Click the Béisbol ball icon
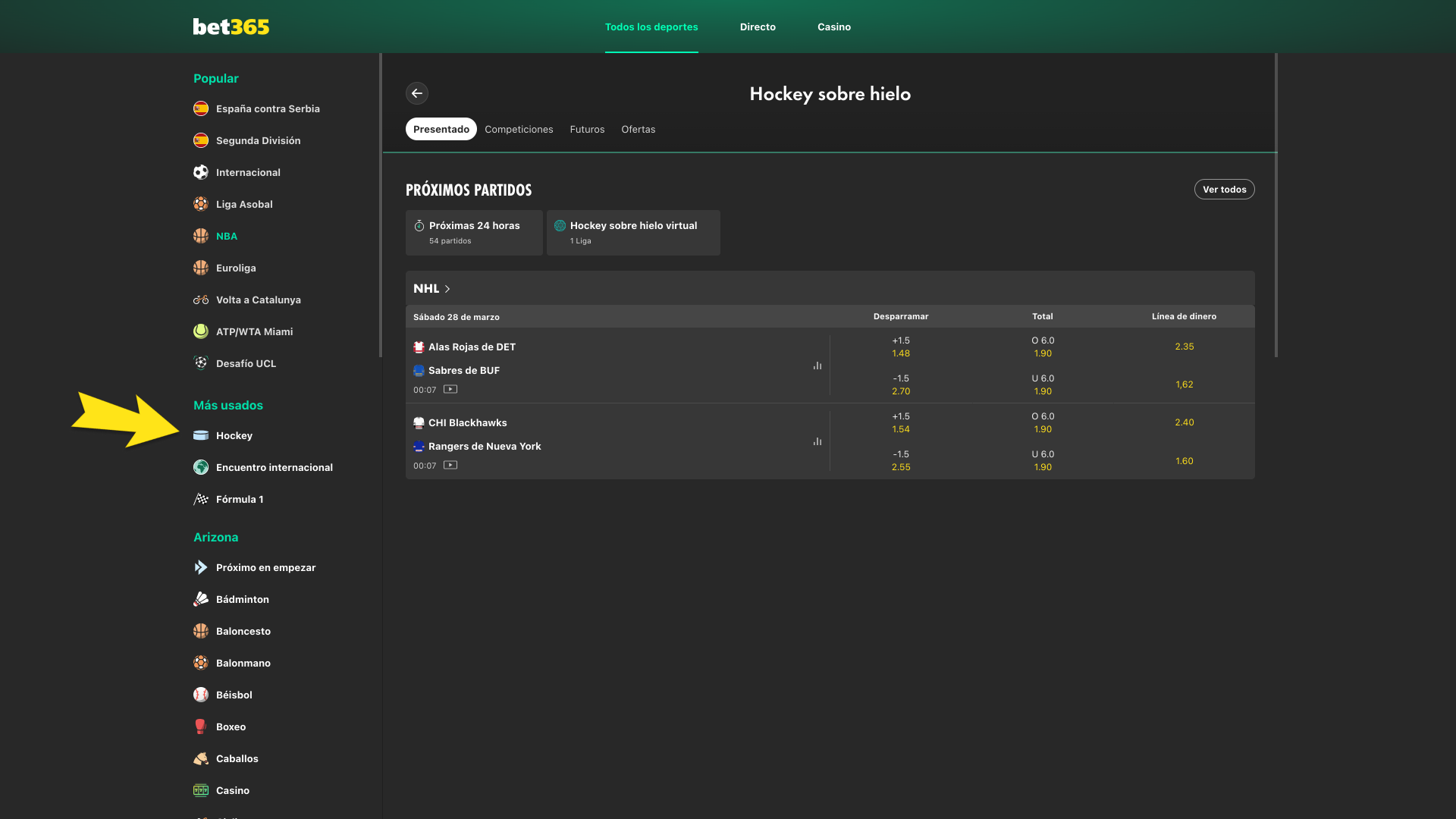This screenshot has height=819, width=1456. tap(201, 695)
